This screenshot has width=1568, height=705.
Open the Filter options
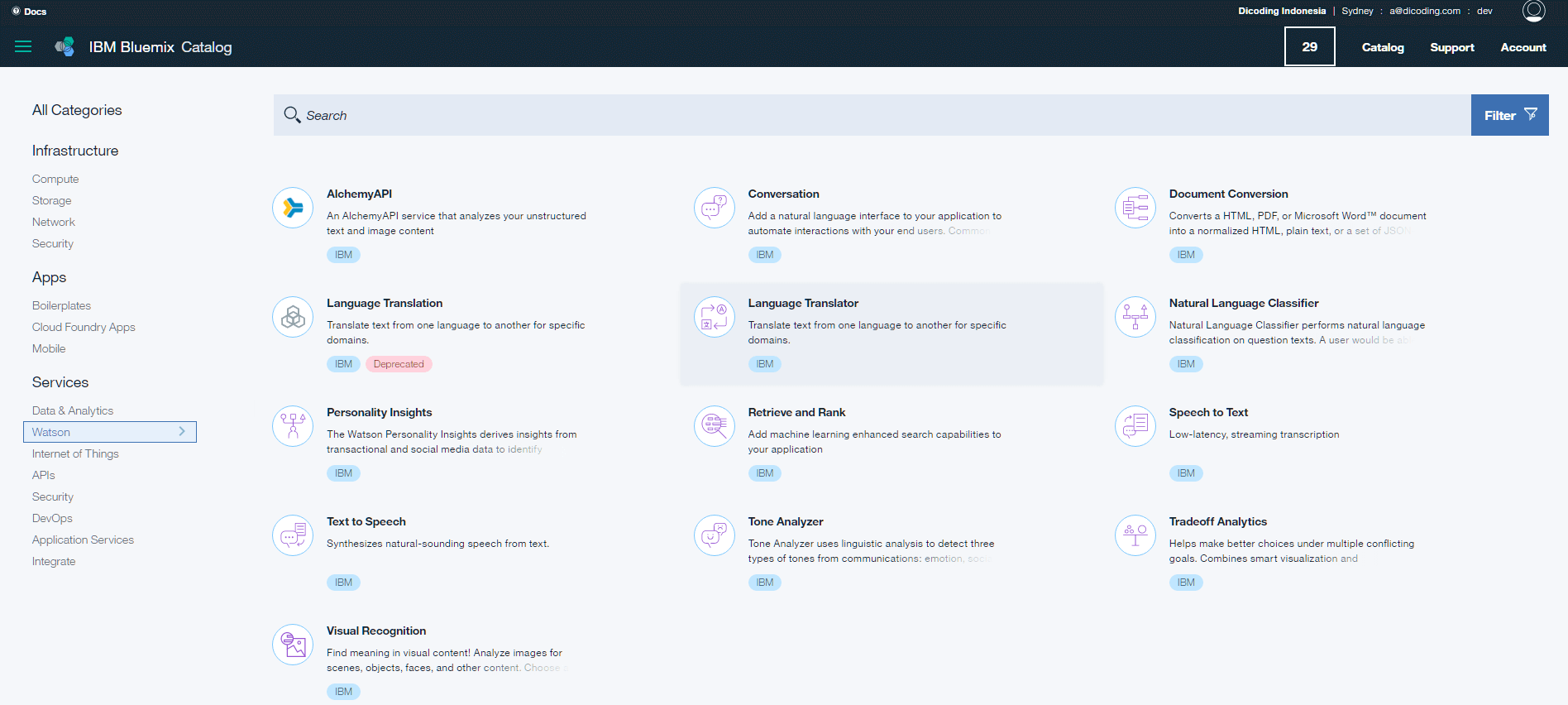point(1509,115)
